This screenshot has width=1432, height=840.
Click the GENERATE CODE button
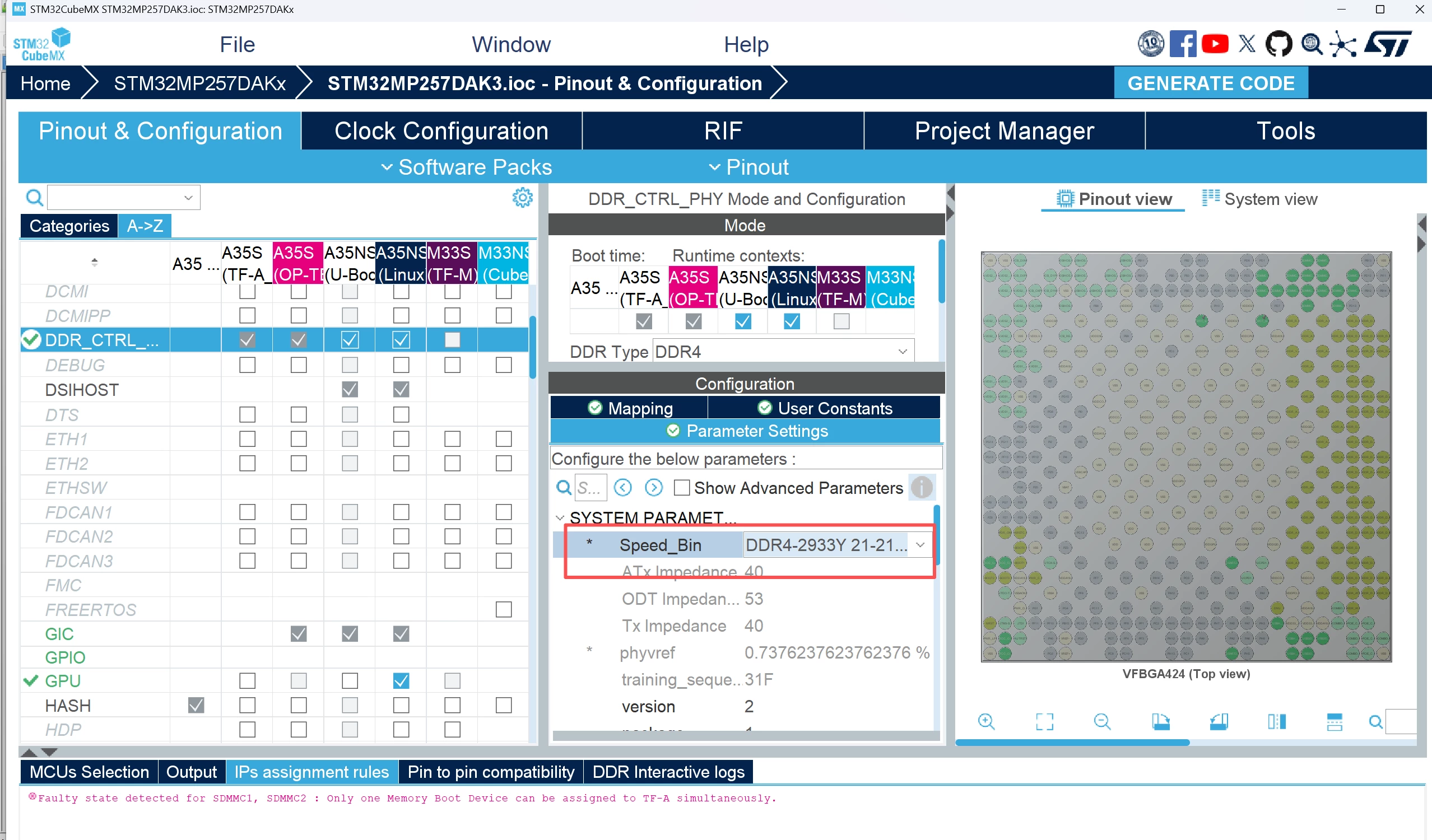[x=1211, y=83]
